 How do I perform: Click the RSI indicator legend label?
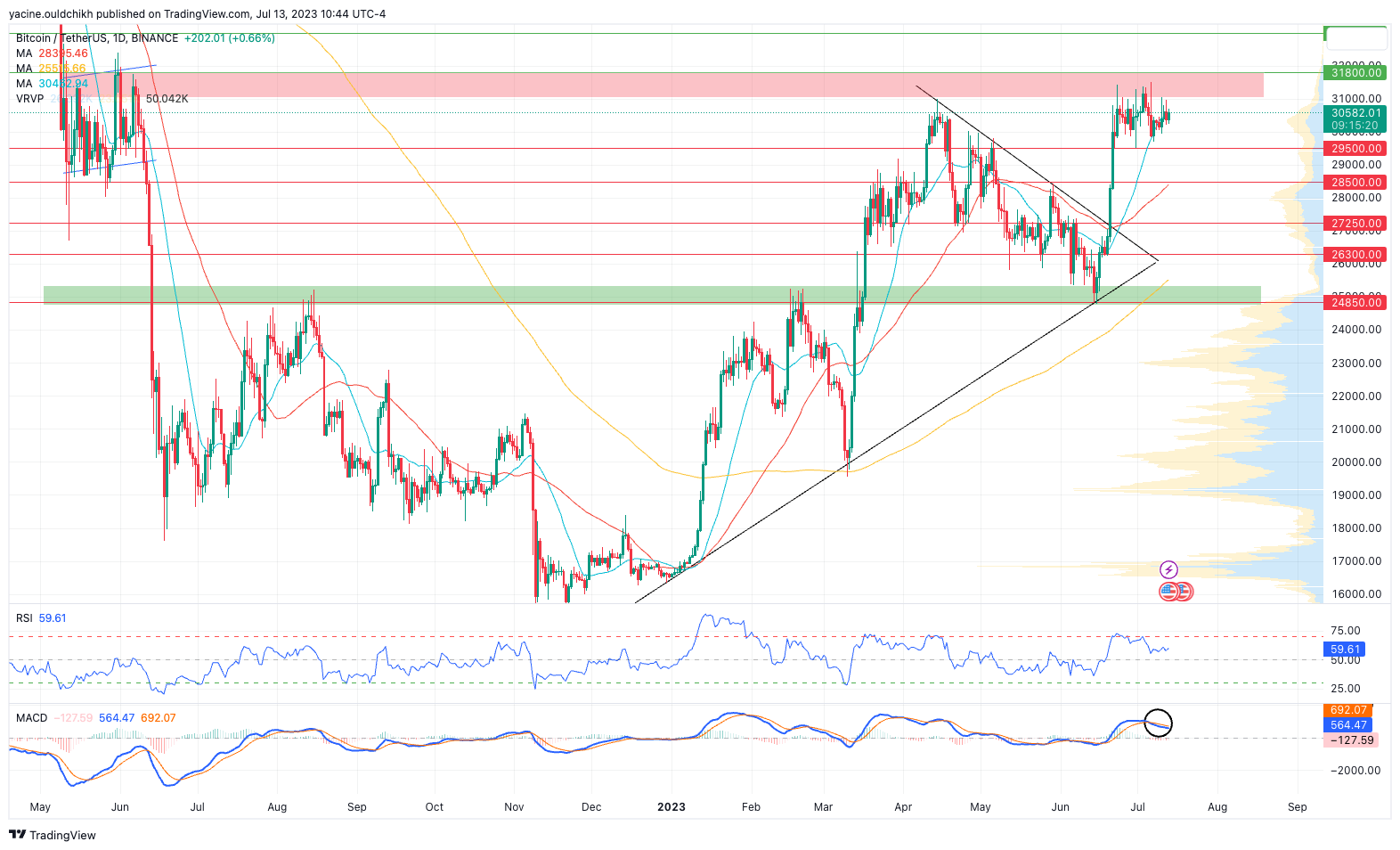[x=24, y=618]
